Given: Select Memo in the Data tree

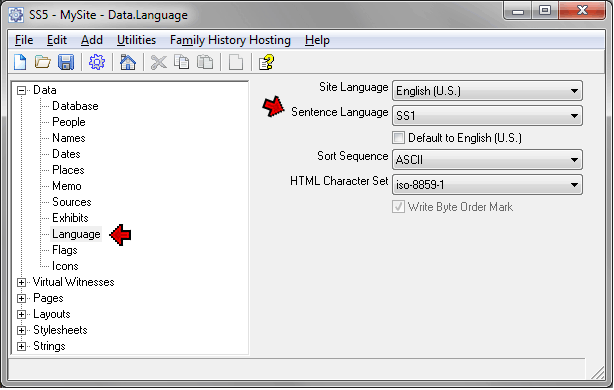Looking at the screenshot, I should click(x=67, y=186).
